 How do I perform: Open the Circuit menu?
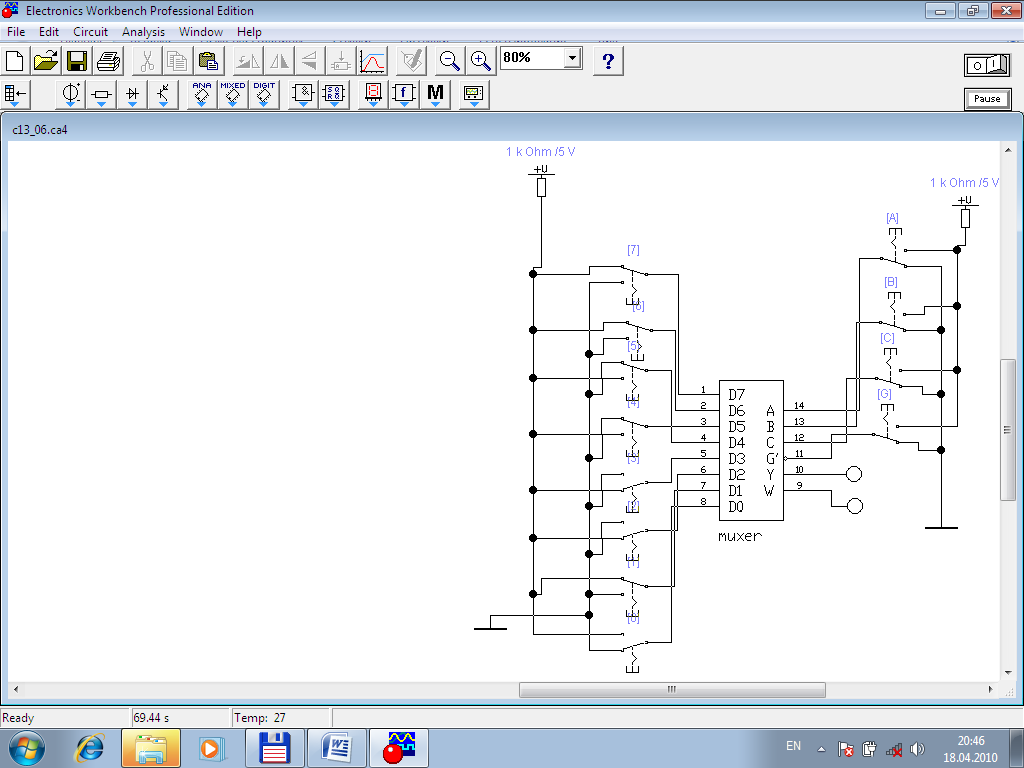tap(90, 31)
